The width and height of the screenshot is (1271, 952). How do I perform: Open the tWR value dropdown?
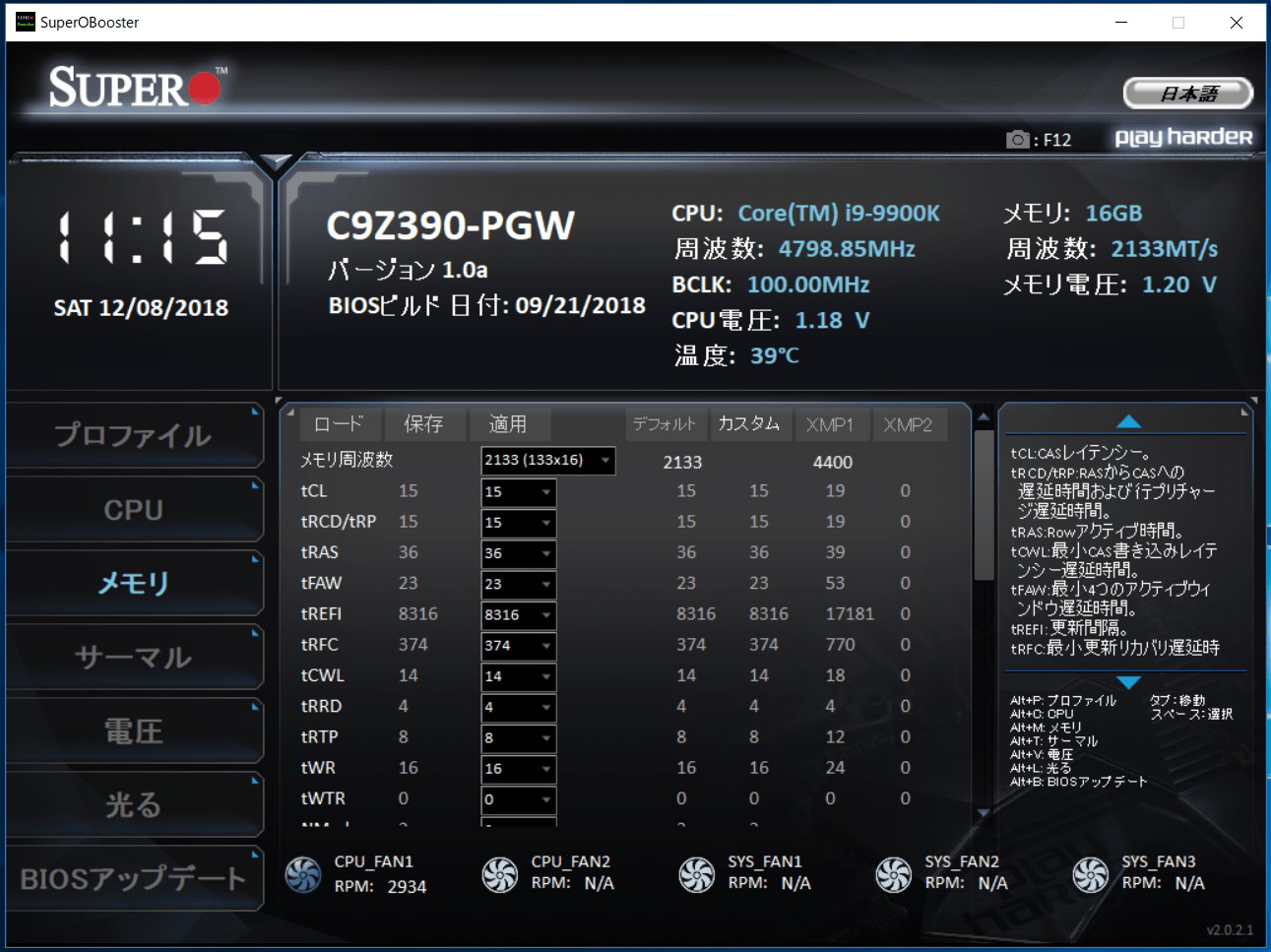pyautogui.click(x=519, y=769)
